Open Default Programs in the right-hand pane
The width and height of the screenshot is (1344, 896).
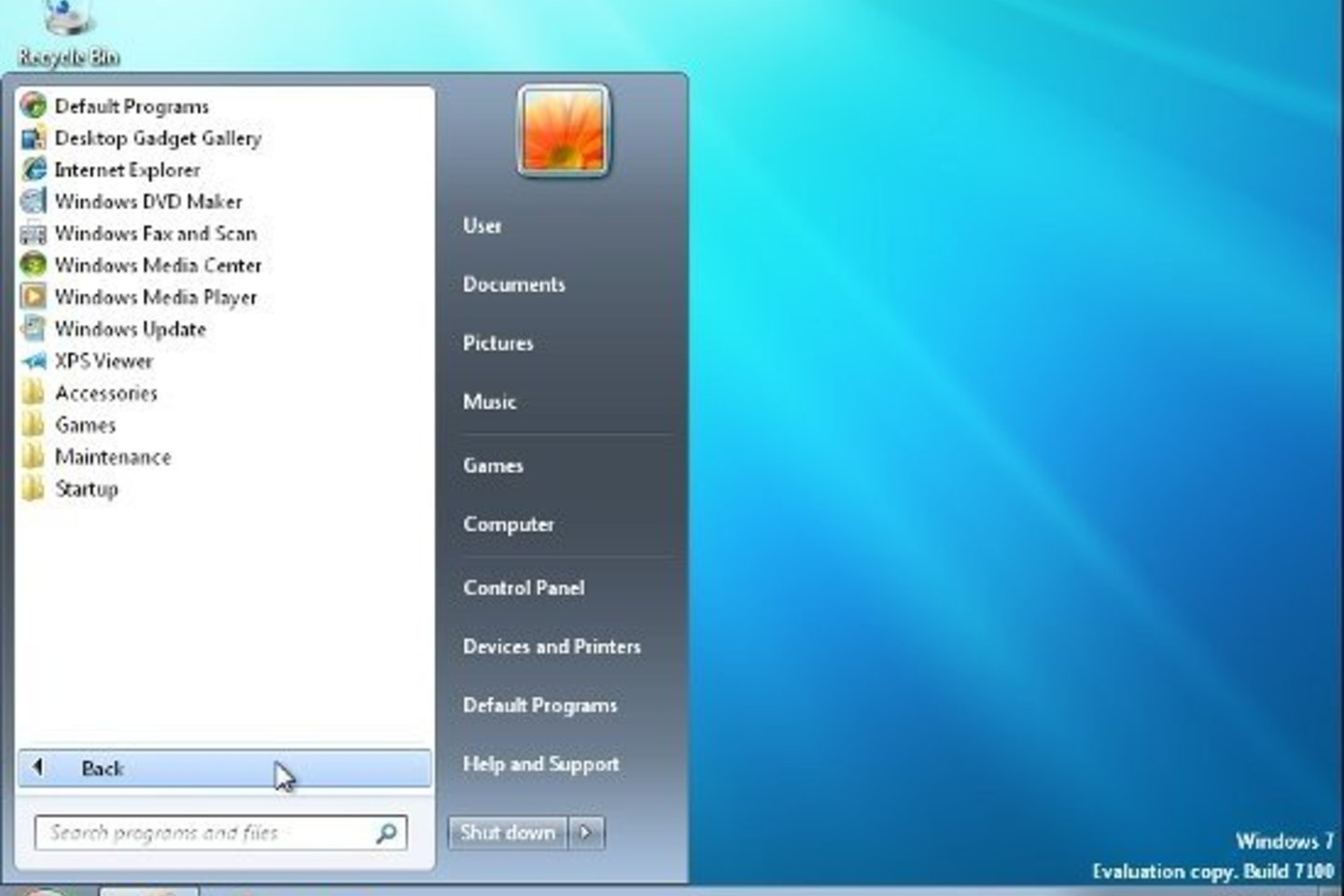[540, 706]
